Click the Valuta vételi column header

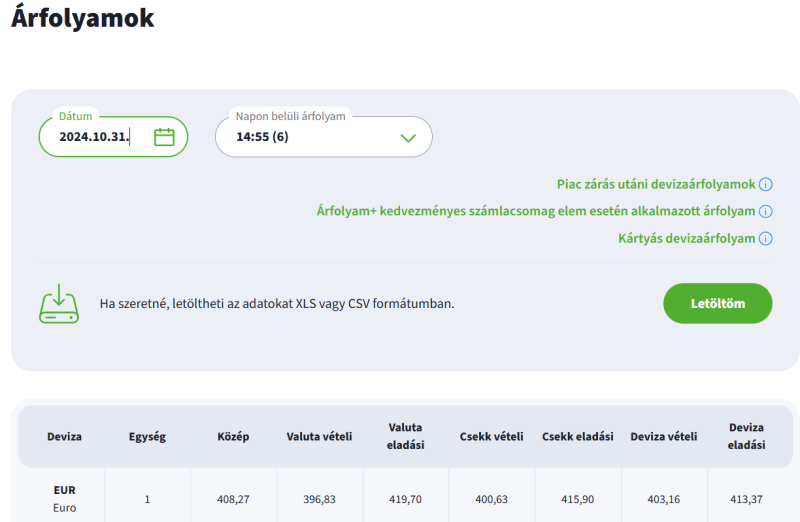coord(319,437)
